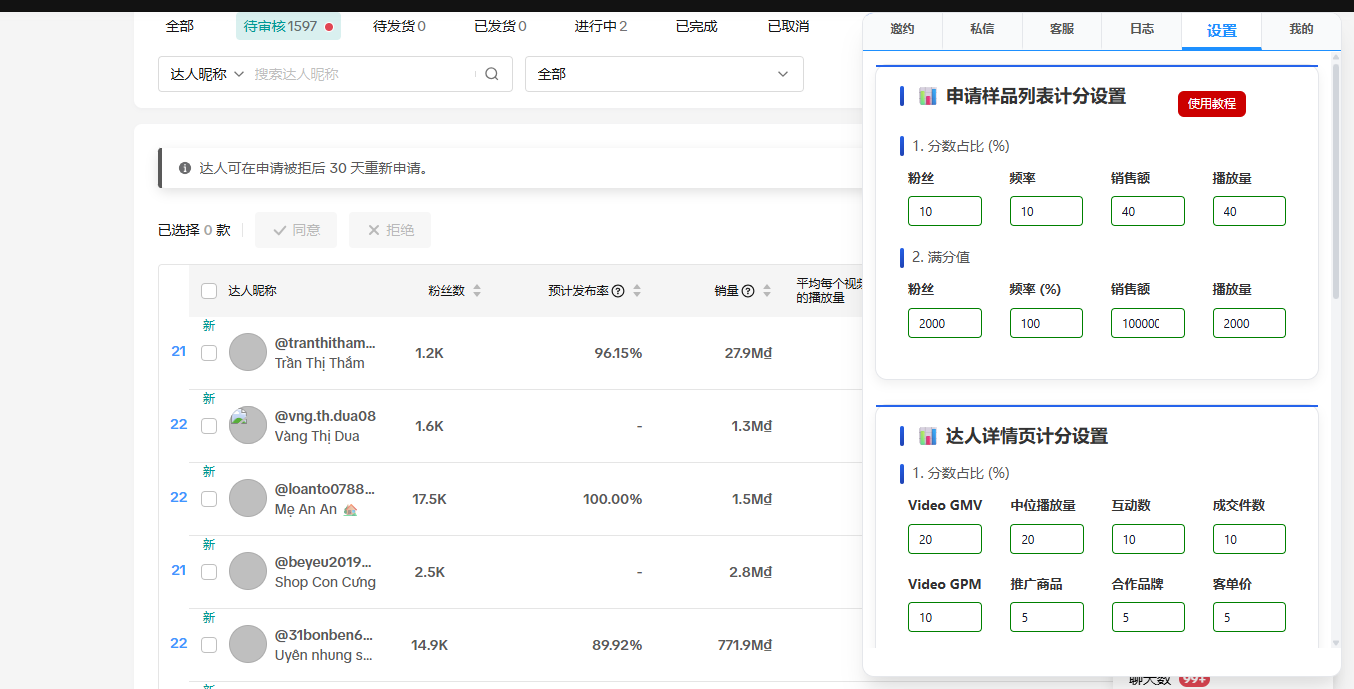Image resolution: width=1354 pixels, height=689 pixels.
Task: Sort by 粉丝数 column arrows
Action: click(477, 291)
